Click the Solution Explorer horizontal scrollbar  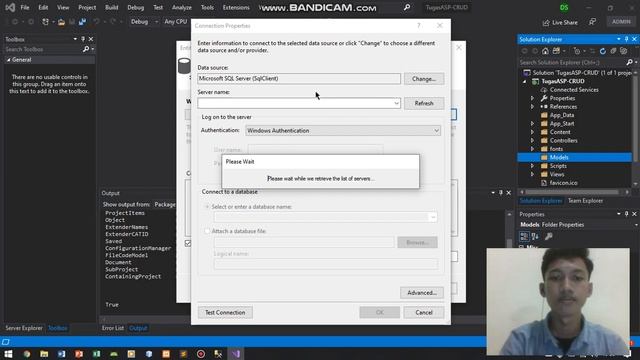571,192
